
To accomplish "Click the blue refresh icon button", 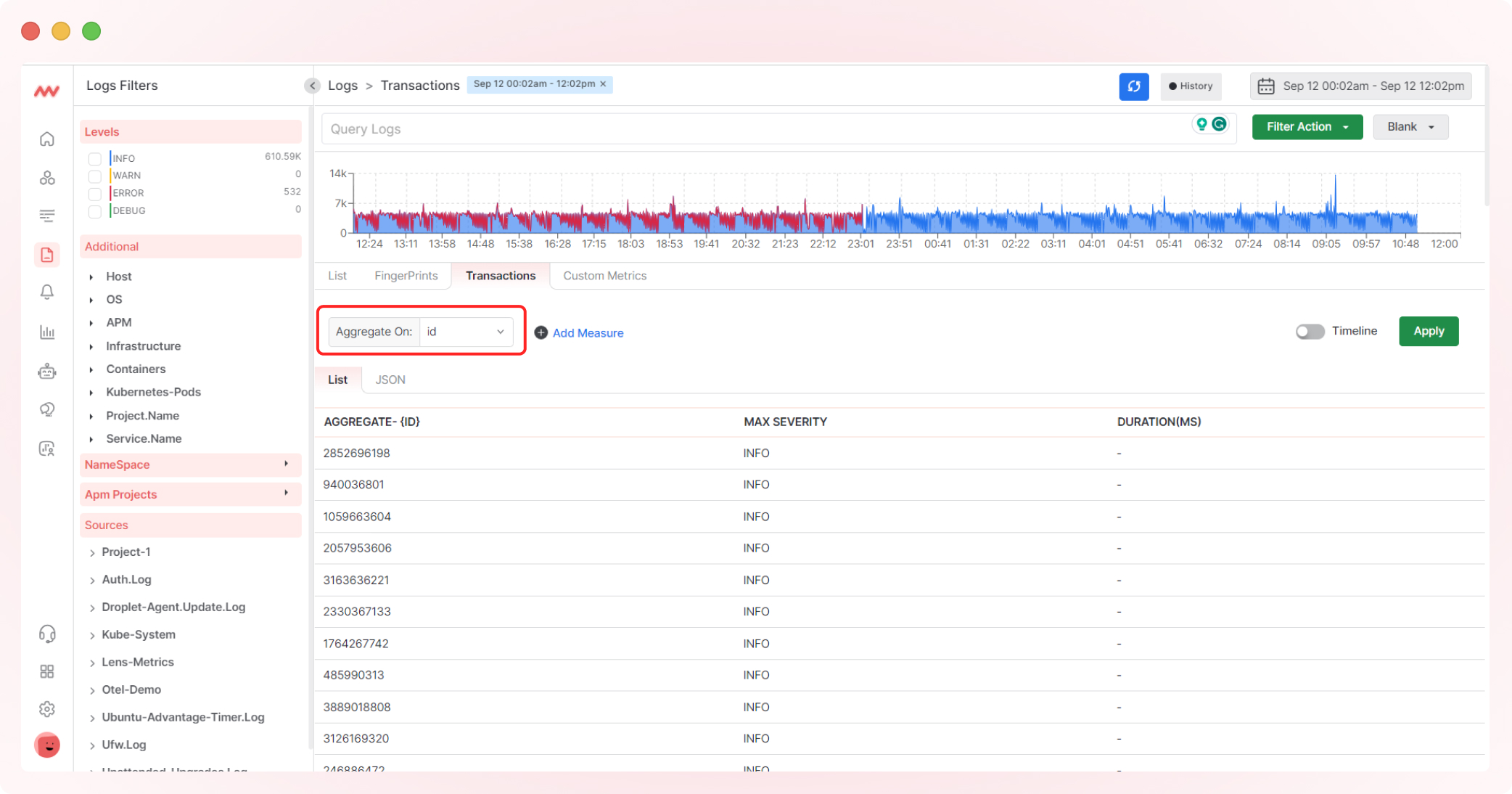I will (x=1133, y=86).
